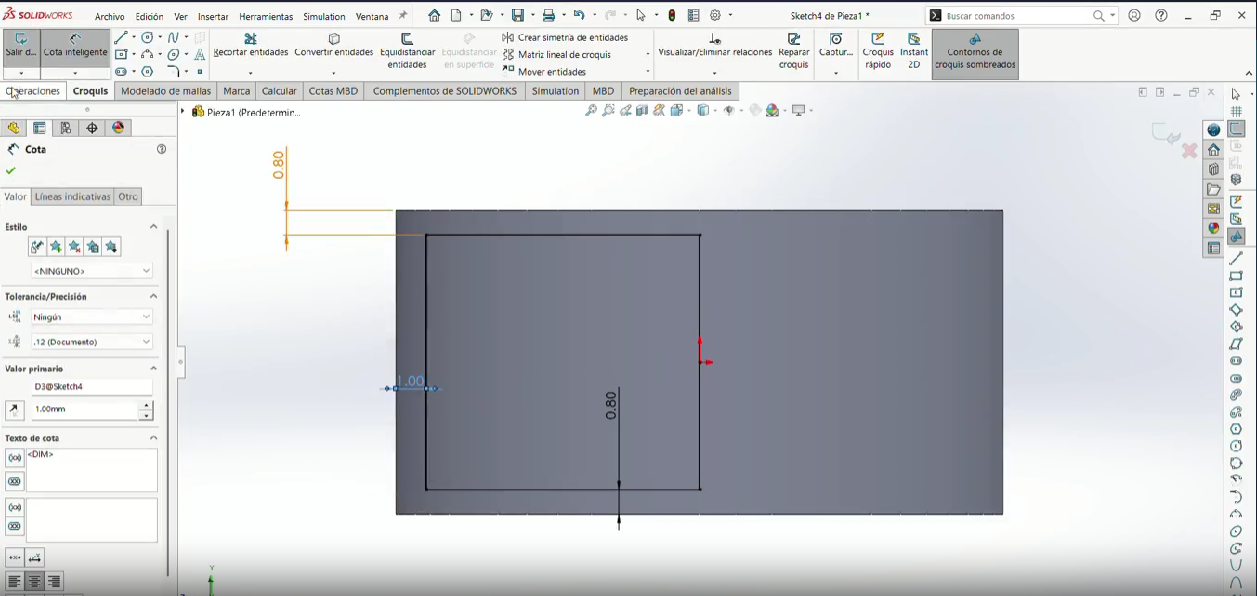Screen dimensions: 1257x596
Task: Switch to Líneas indicativas tab
Action: pos(72,197)
